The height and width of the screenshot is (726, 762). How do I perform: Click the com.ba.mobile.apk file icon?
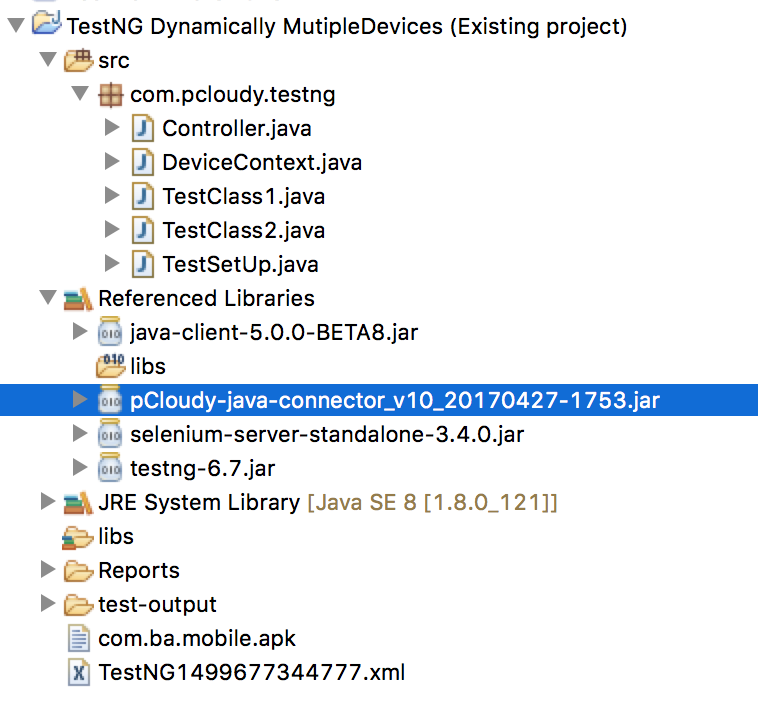[x=79, y=639]
